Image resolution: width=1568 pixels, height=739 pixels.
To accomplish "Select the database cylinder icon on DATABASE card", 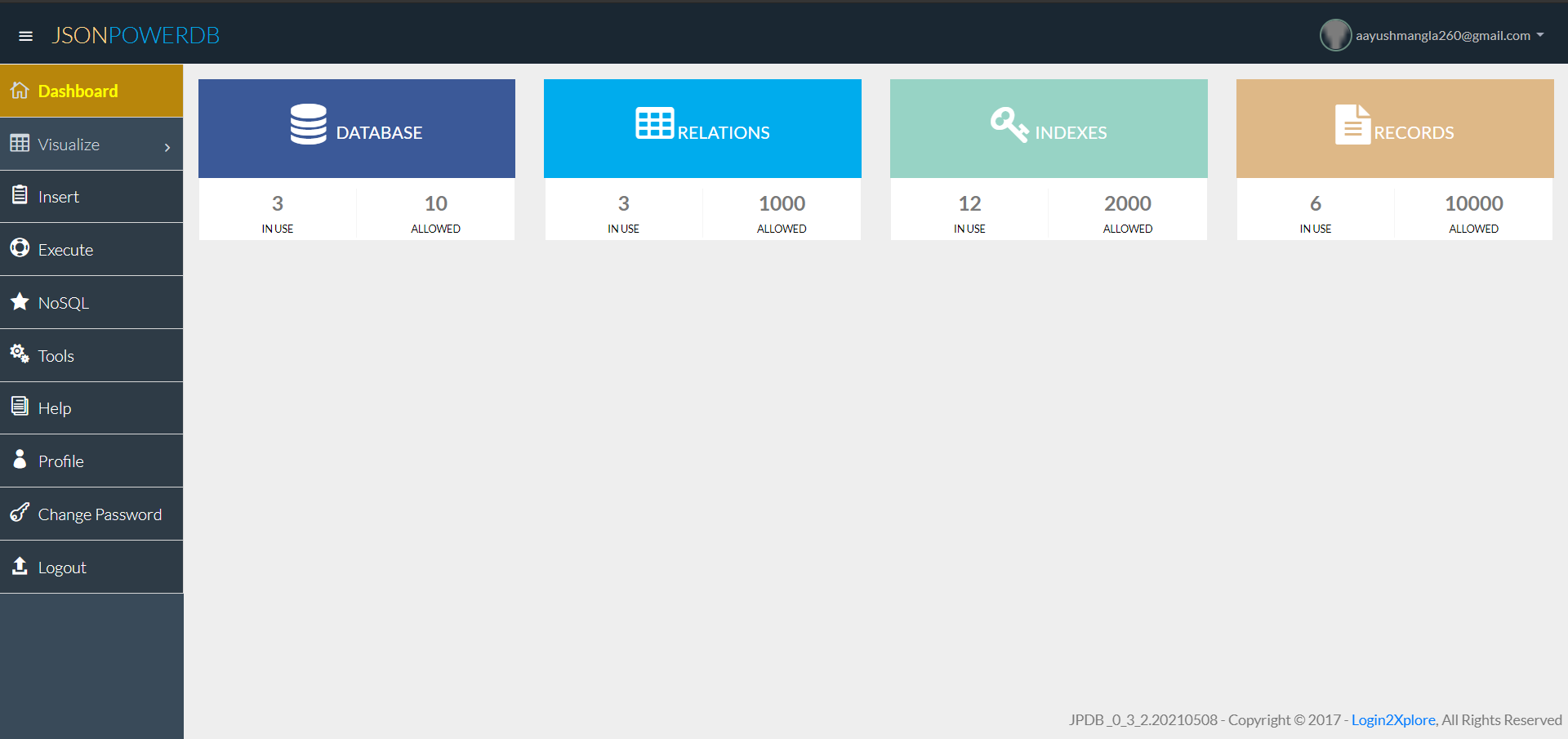I will [309, 124].
